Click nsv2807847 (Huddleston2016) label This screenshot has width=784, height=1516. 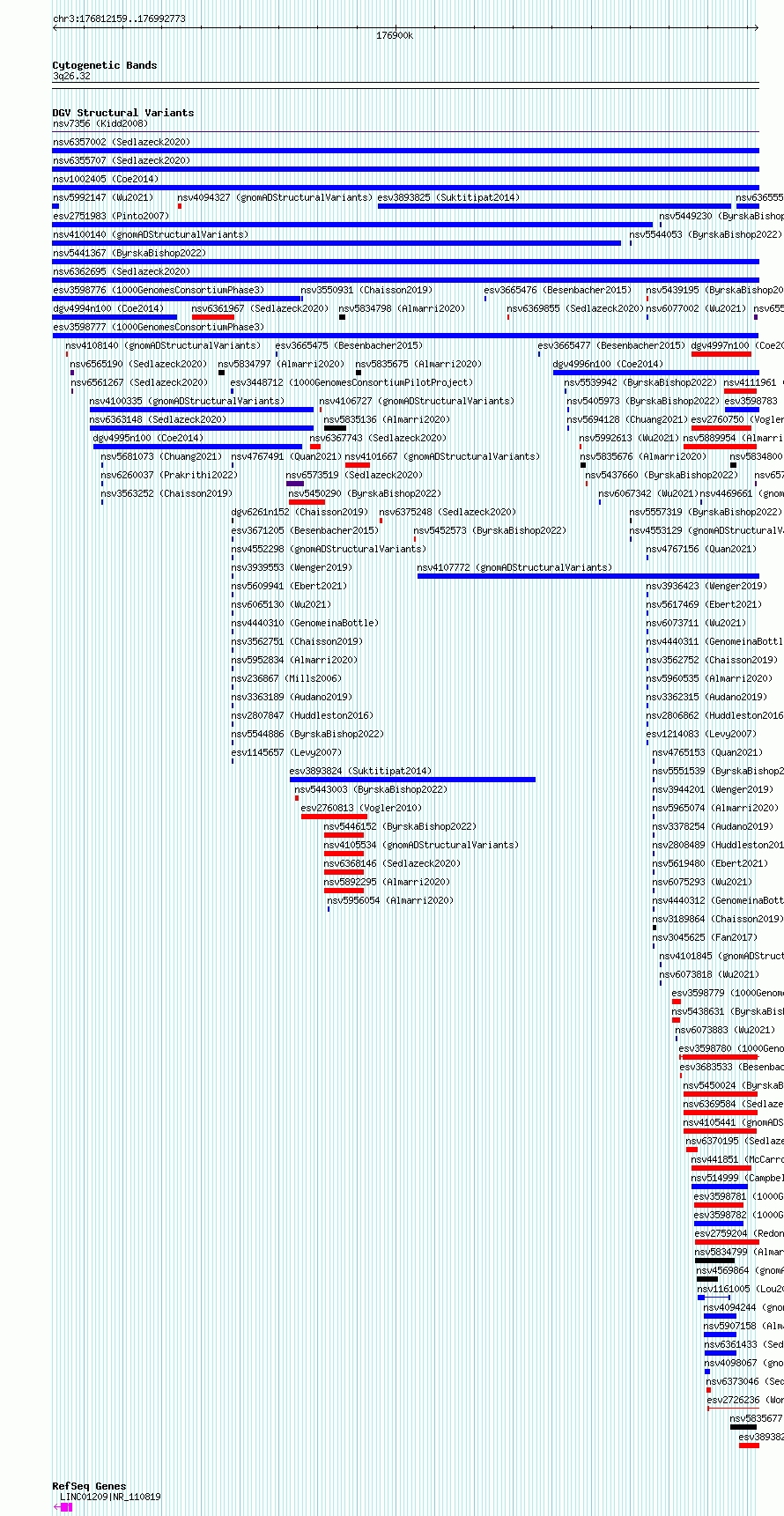[302, 716]
